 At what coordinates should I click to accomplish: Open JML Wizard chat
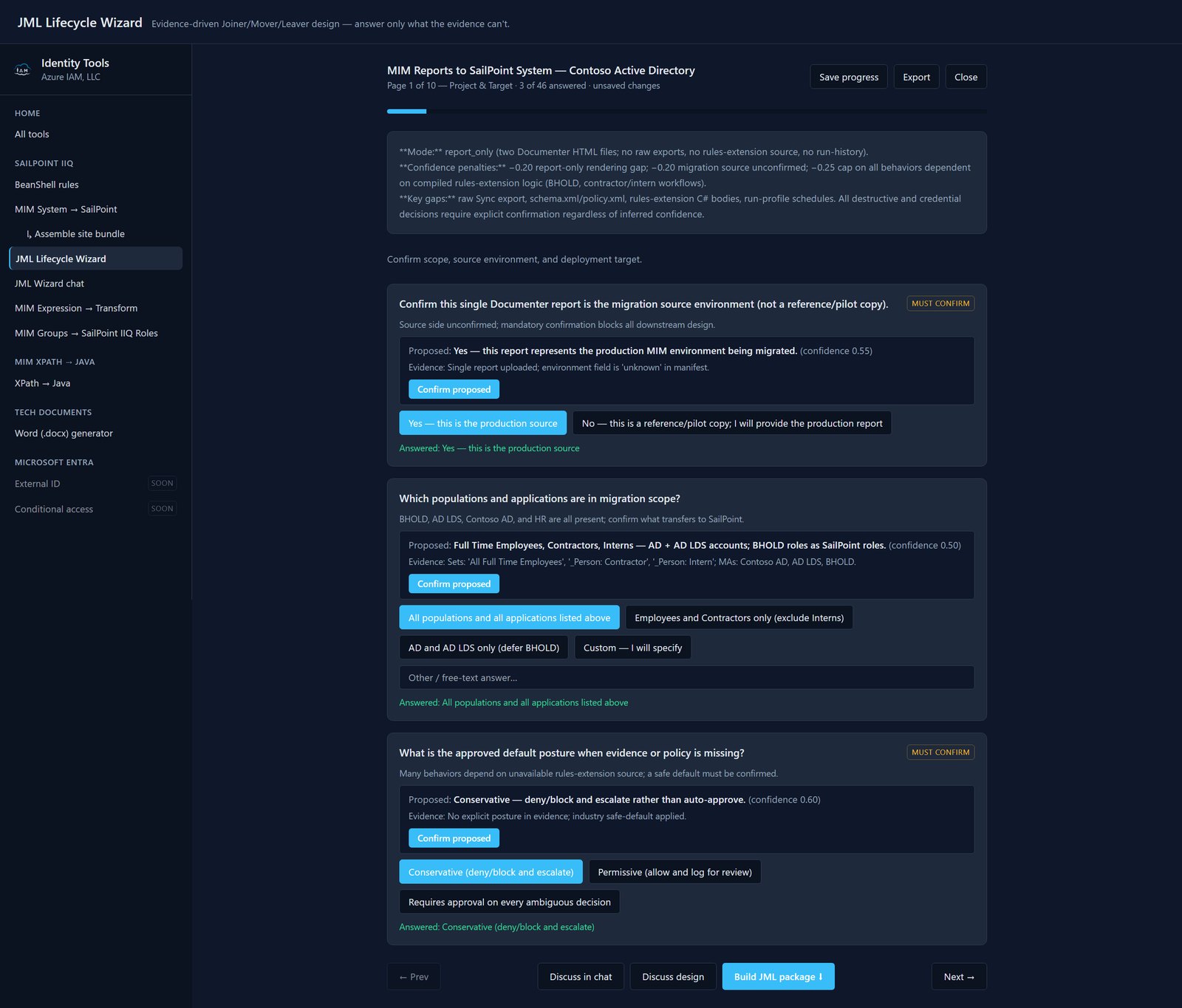coord(49,284)
